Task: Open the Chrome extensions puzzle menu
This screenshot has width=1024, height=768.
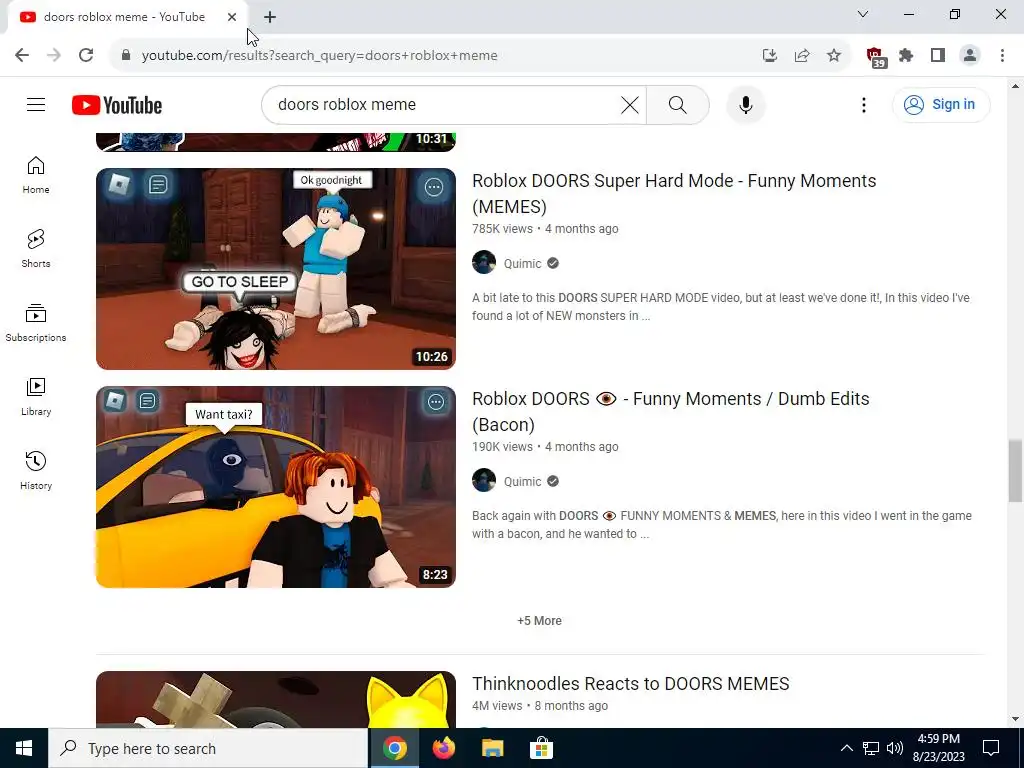Action: click(x=906, y=55)
